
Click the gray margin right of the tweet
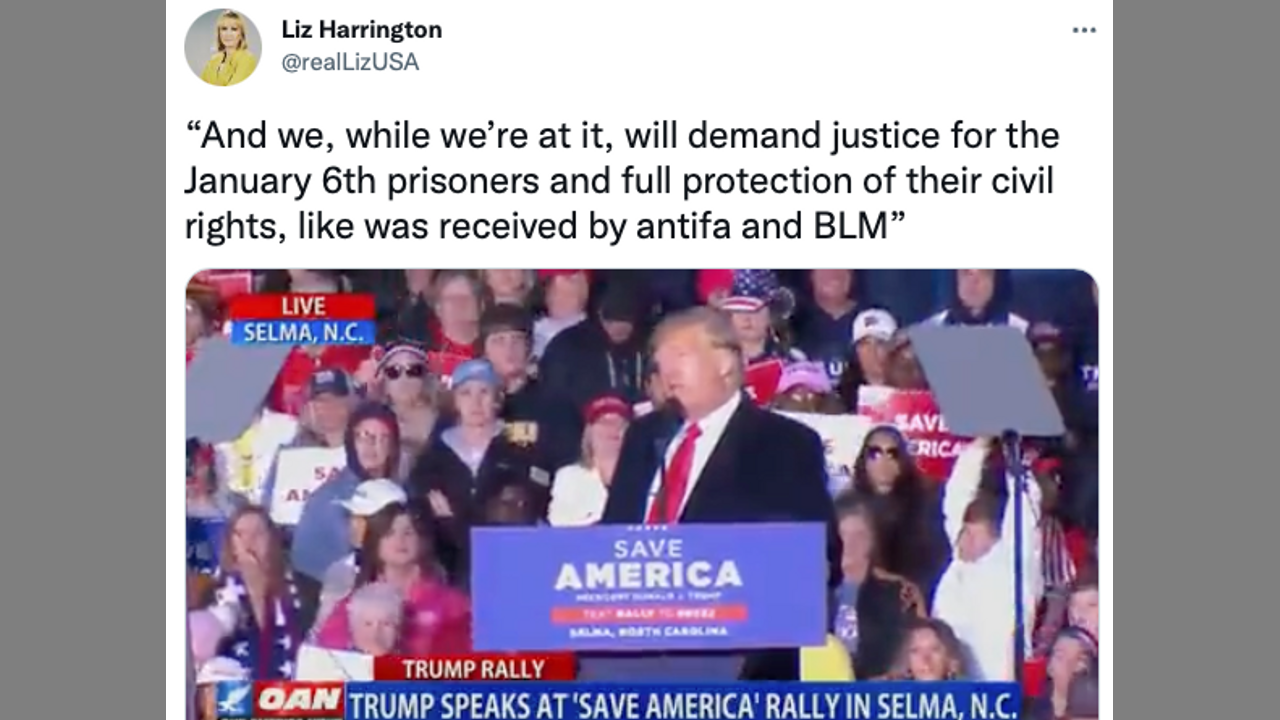(1196, 360)
